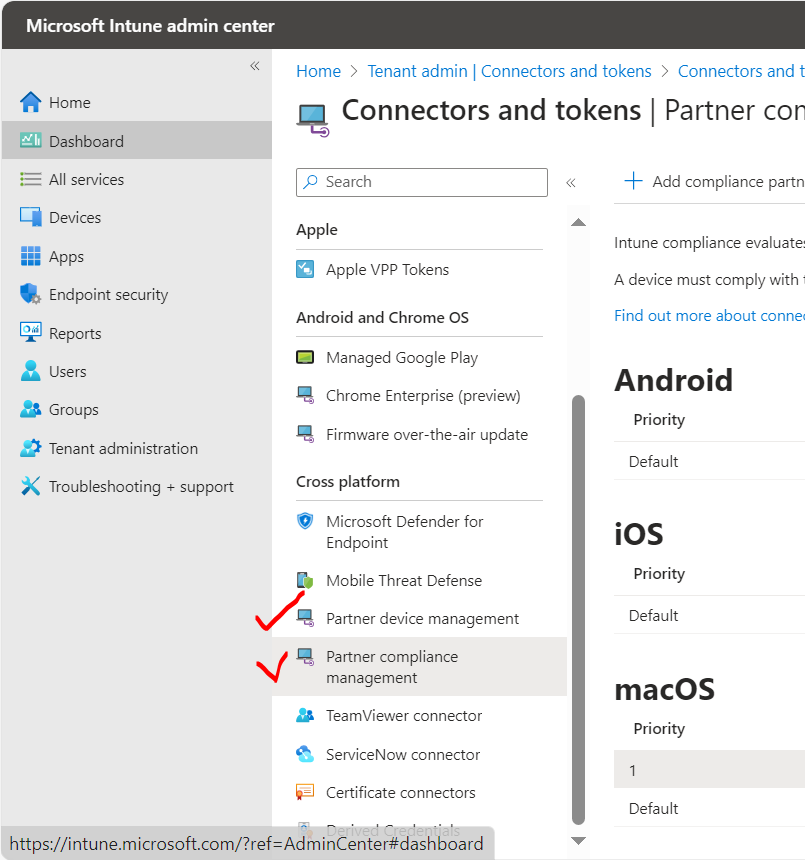Open Certificate connectors entry
805x860 pixels.
pyautogui.click(x=419, y=793)
